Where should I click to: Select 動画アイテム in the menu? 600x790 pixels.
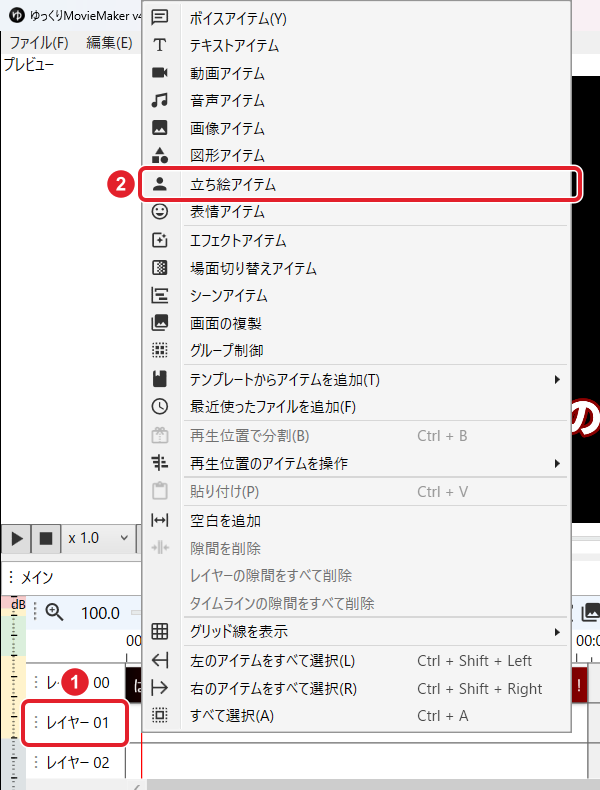pos(356,74)
